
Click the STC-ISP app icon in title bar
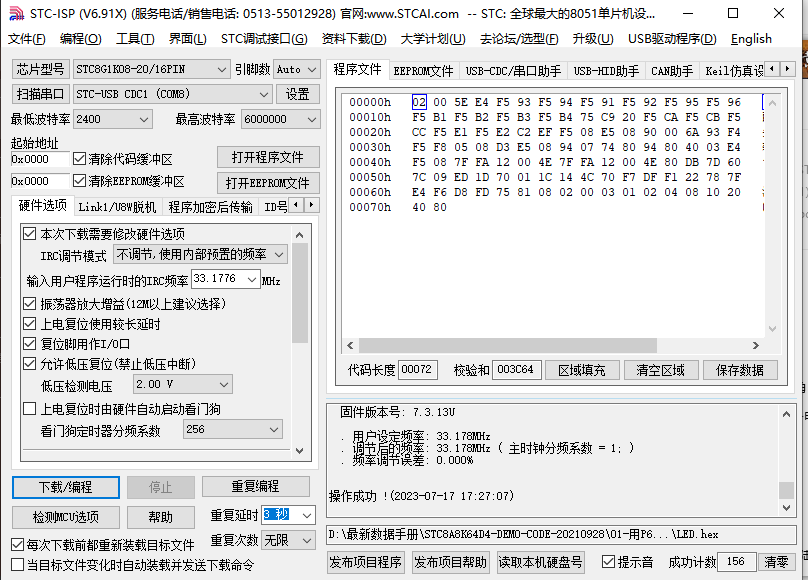tap(16, 13)
